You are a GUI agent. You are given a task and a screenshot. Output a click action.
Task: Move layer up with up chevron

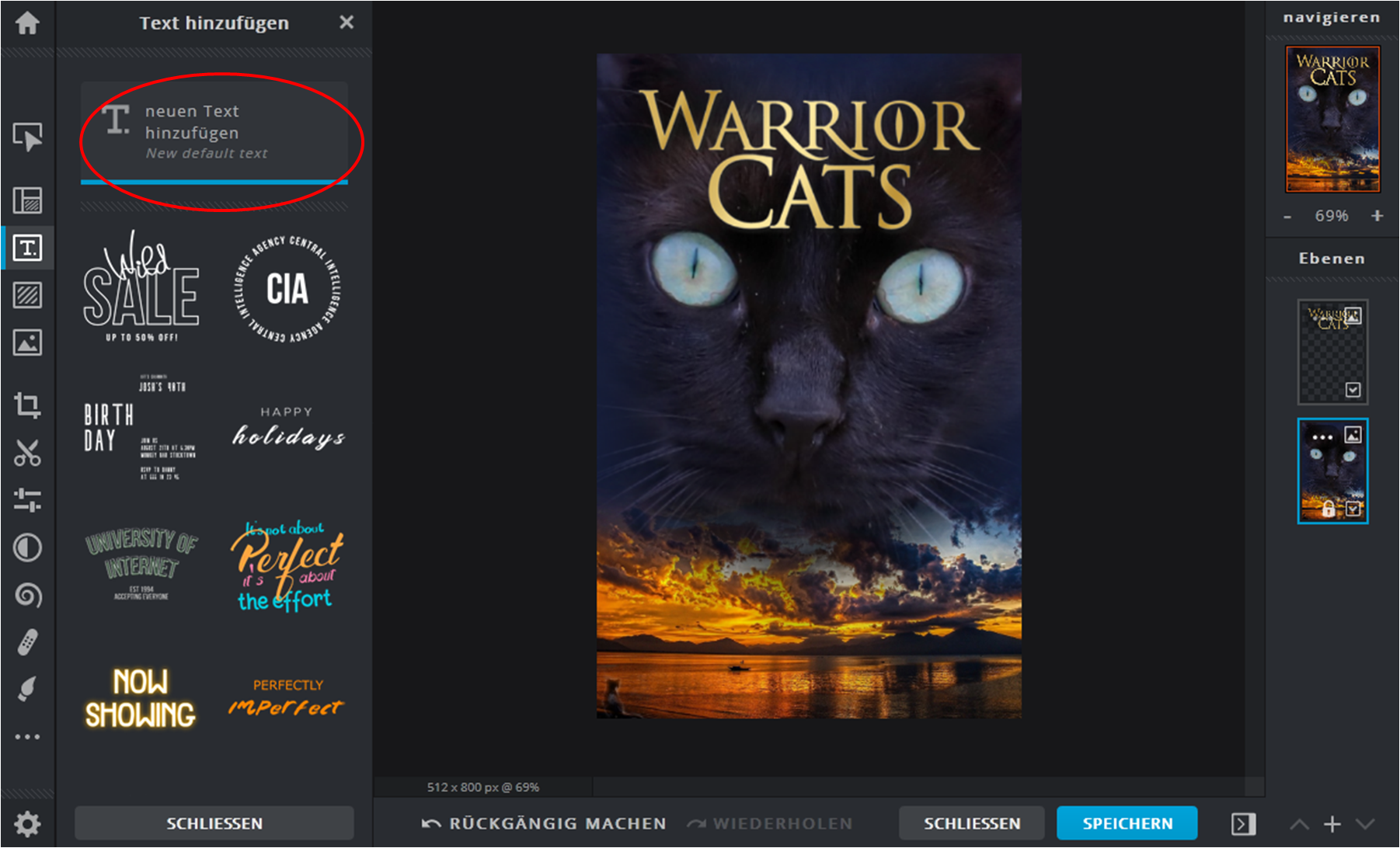[1300, 824]
